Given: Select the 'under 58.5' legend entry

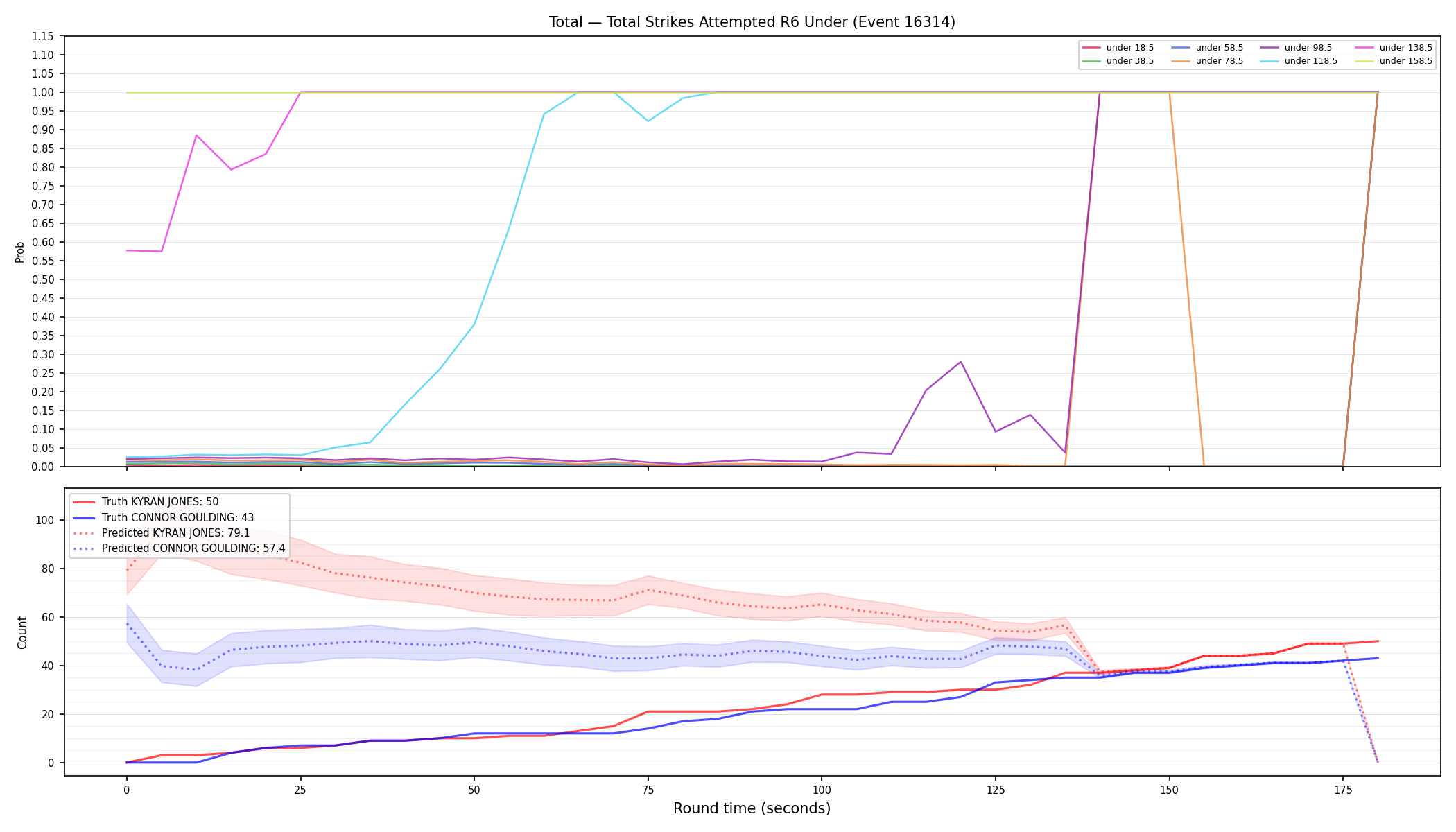Looking at the screenshot, I should (x=1207, y=48).
